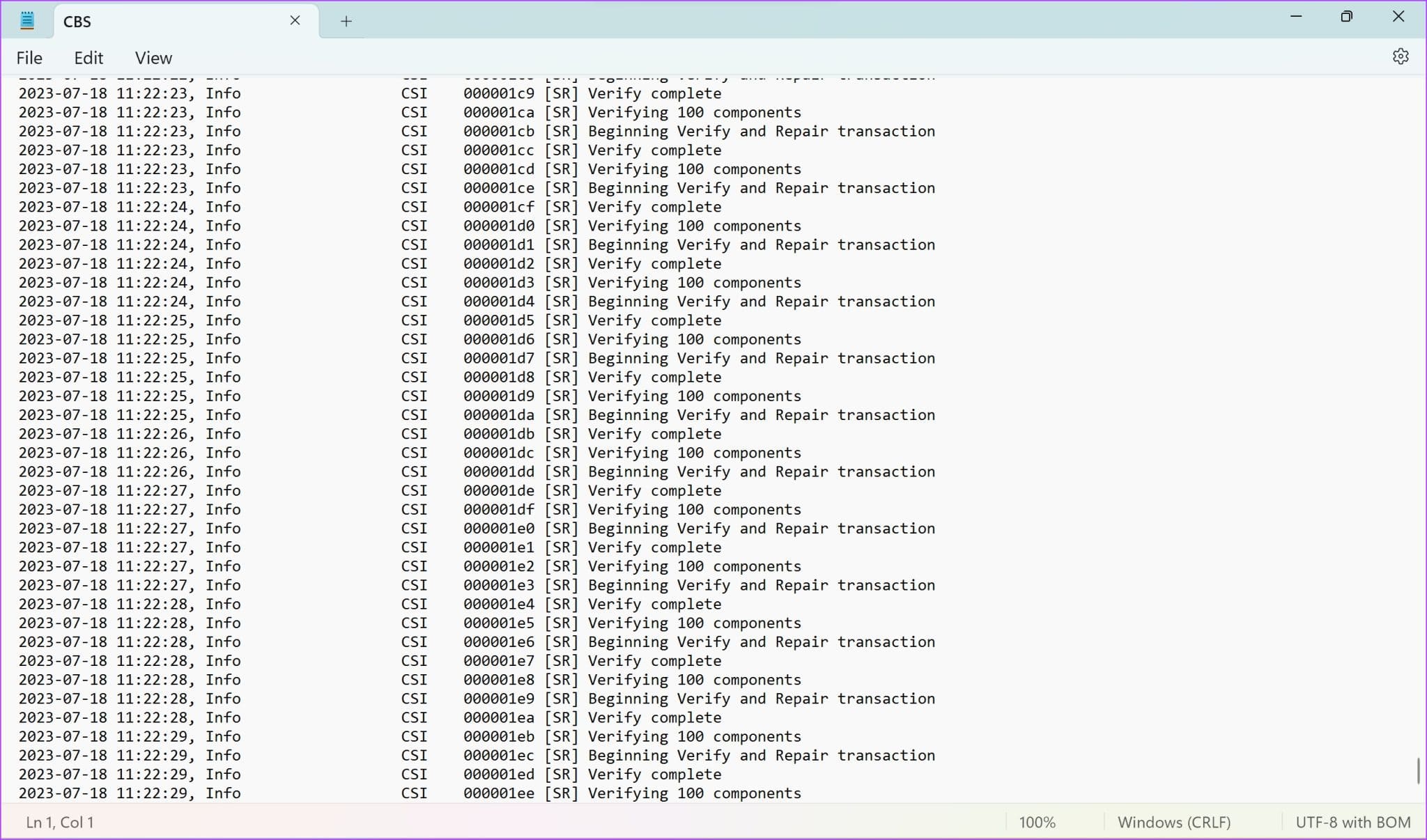Click log line with ID 000001de
This screenshot has width=1427, height=840.
(370, 490)
